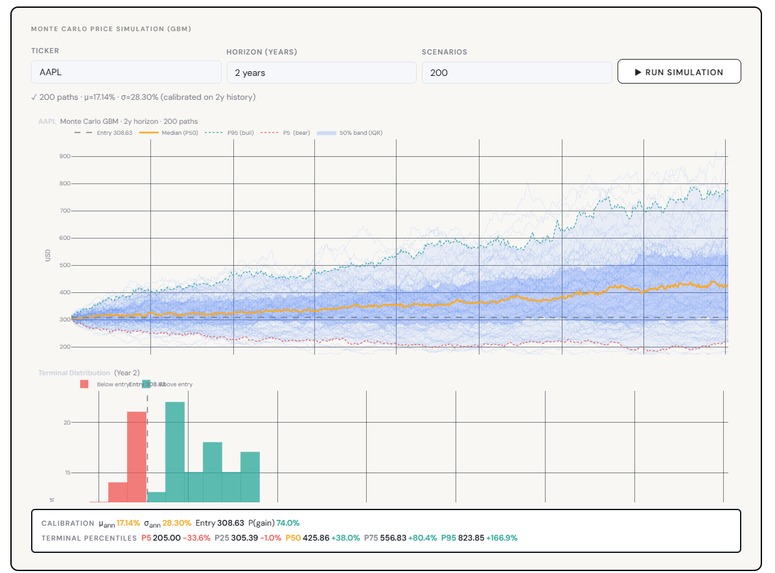The height and width of the screenshot is (573, 775).
Task: Click the P75 value 556.83
Action: [x=393, y=538]
